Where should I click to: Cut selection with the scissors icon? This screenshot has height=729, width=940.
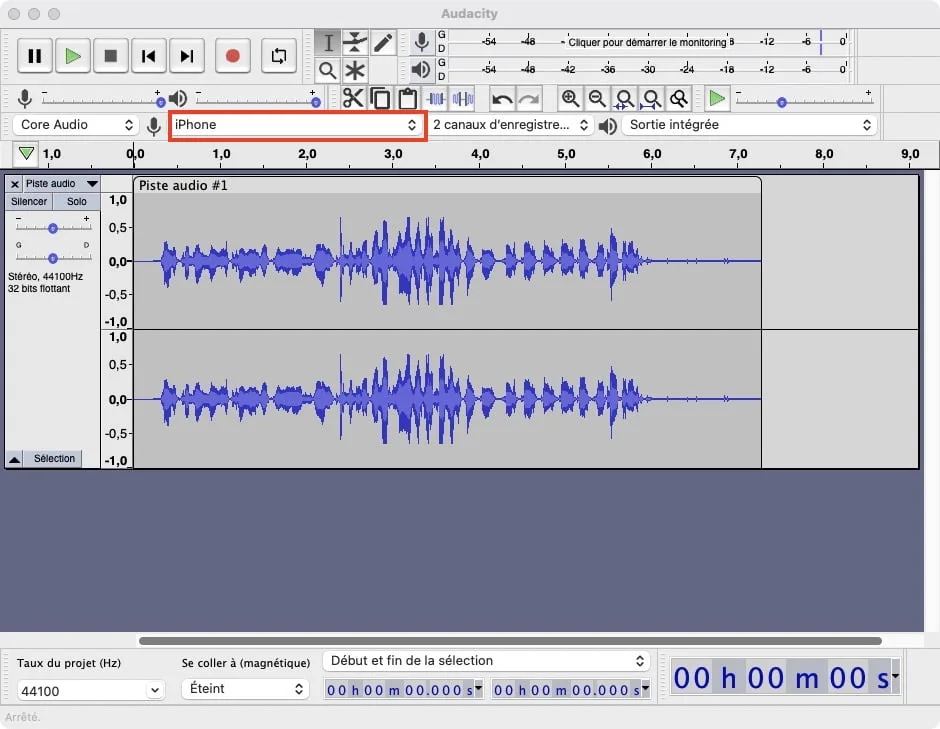pos(353,98)
